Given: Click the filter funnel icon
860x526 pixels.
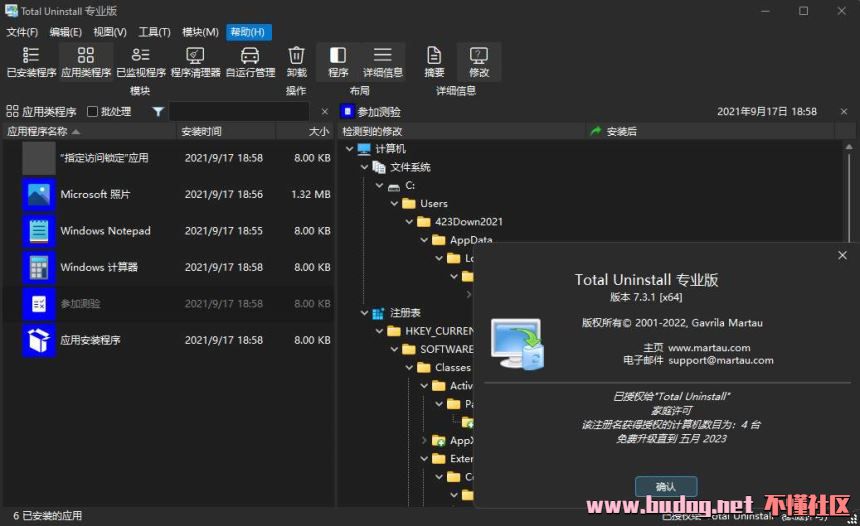Looking at the screenshot, I should click(158, 112).
